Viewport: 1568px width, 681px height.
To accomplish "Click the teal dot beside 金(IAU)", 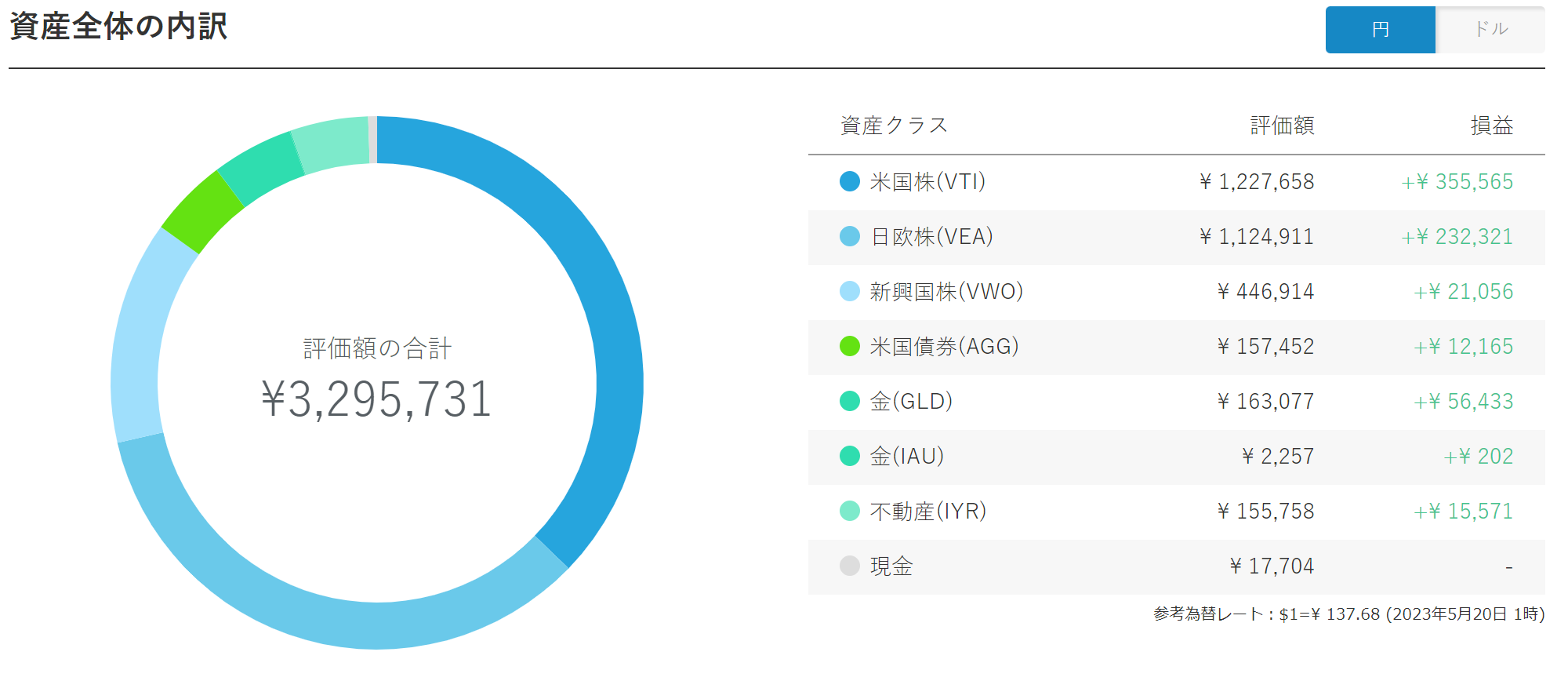I will 850,457.
